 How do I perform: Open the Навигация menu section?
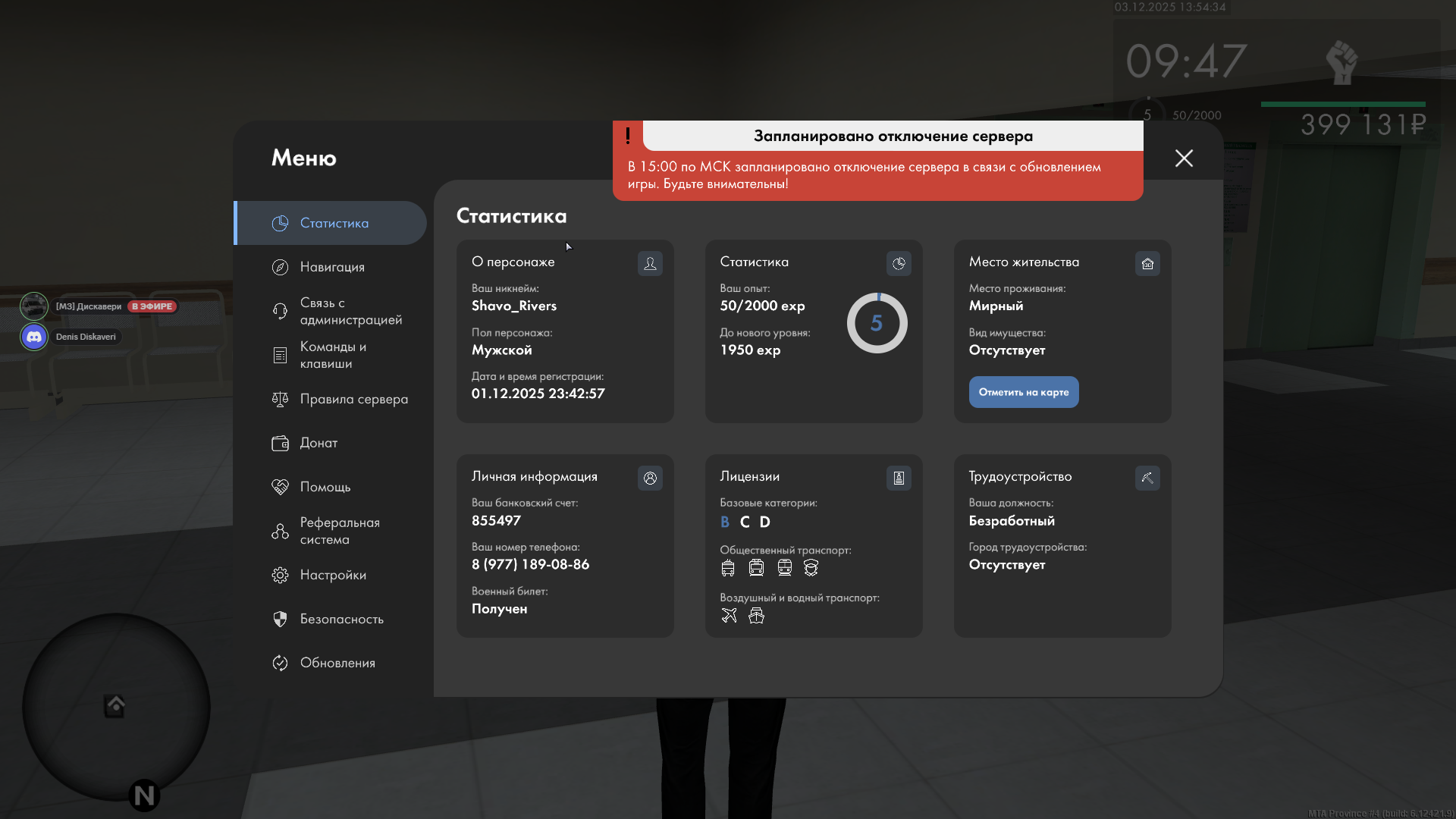(x=332, y=267)
